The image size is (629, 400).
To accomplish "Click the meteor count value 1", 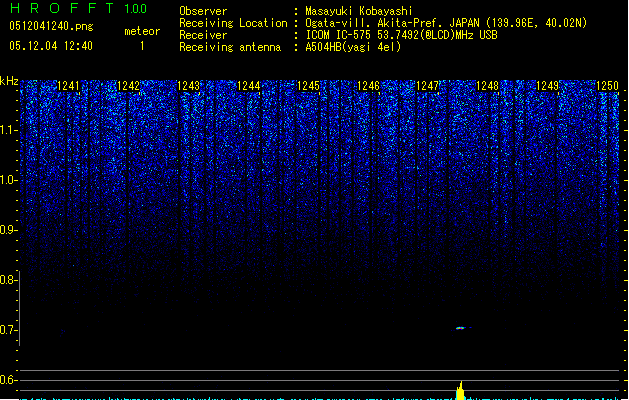I will click(x=142, y=46).
